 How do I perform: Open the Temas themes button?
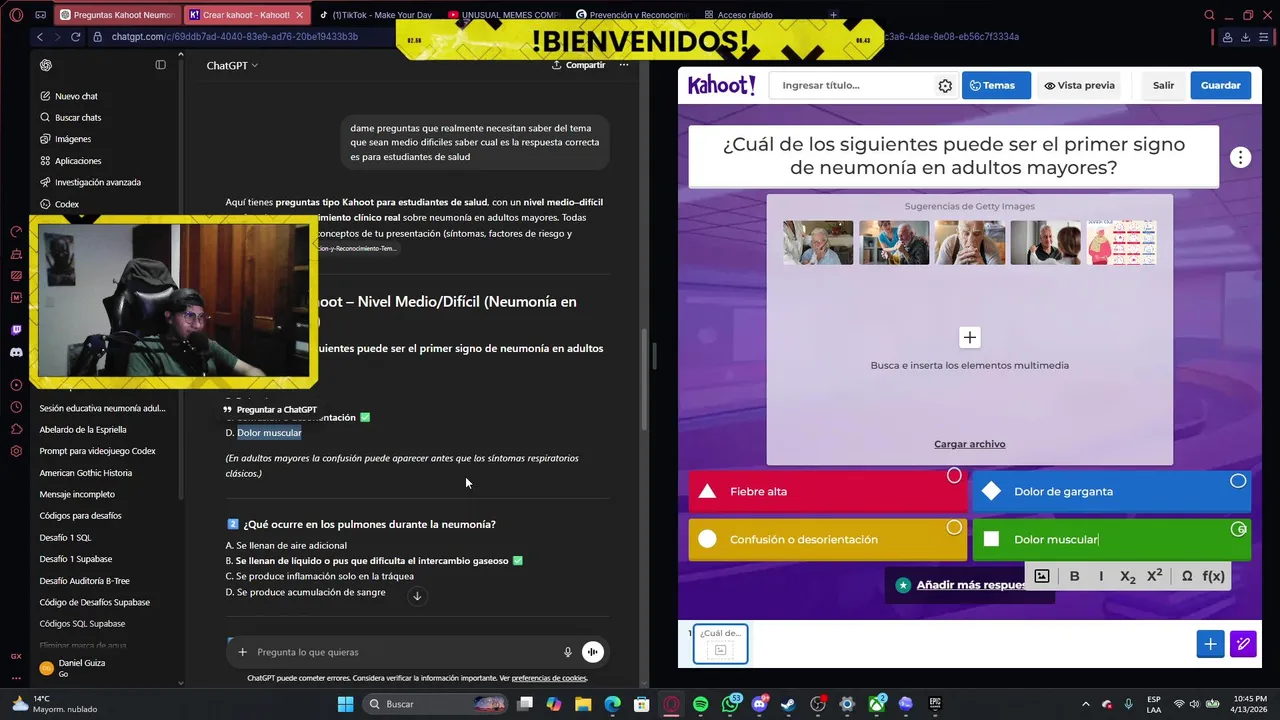pyautogui.click(x=996, y=85)
